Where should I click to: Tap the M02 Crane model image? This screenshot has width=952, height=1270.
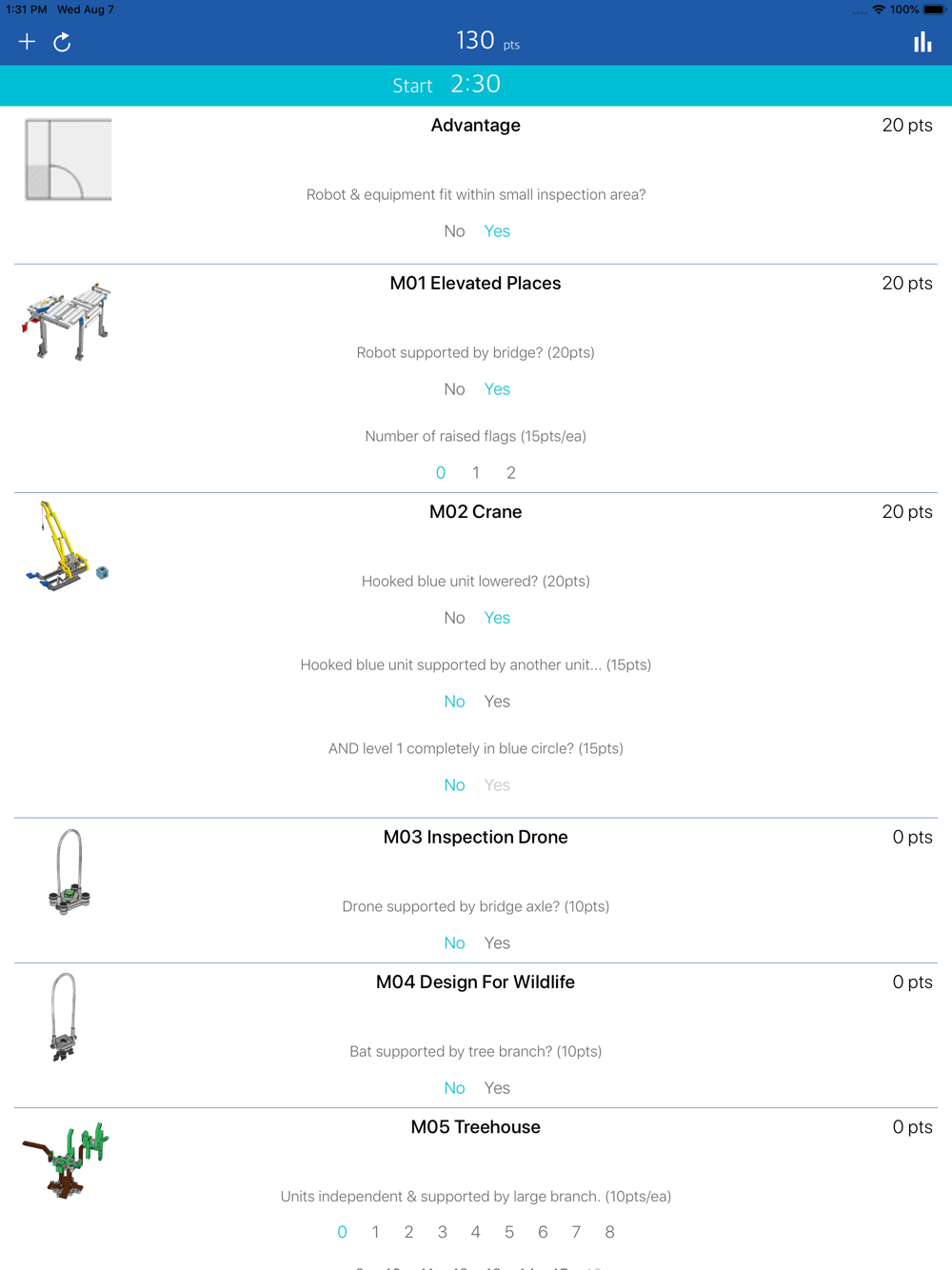point(67,547)
